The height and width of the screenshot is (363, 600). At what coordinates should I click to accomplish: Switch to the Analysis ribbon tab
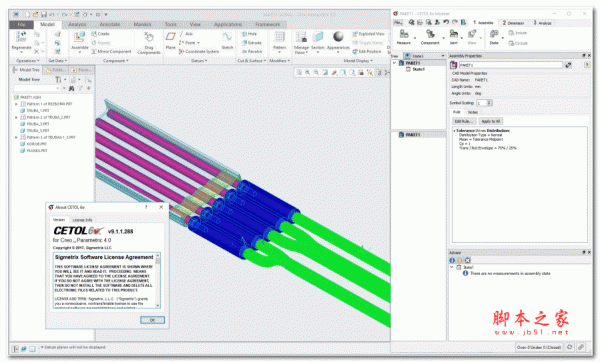[x=77, y=24]
